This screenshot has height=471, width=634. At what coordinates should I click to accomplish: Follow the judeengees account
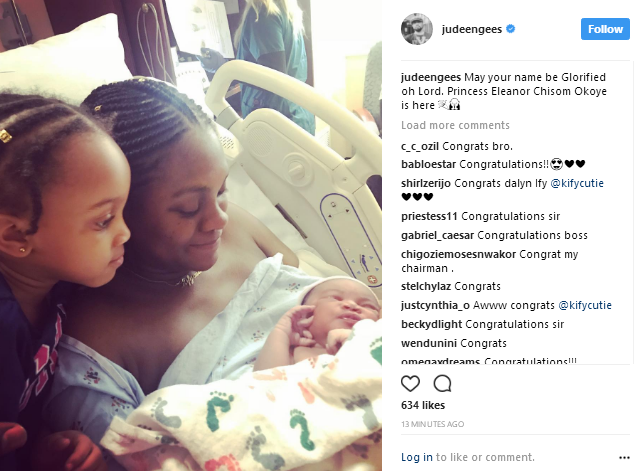tap(605, 29)
